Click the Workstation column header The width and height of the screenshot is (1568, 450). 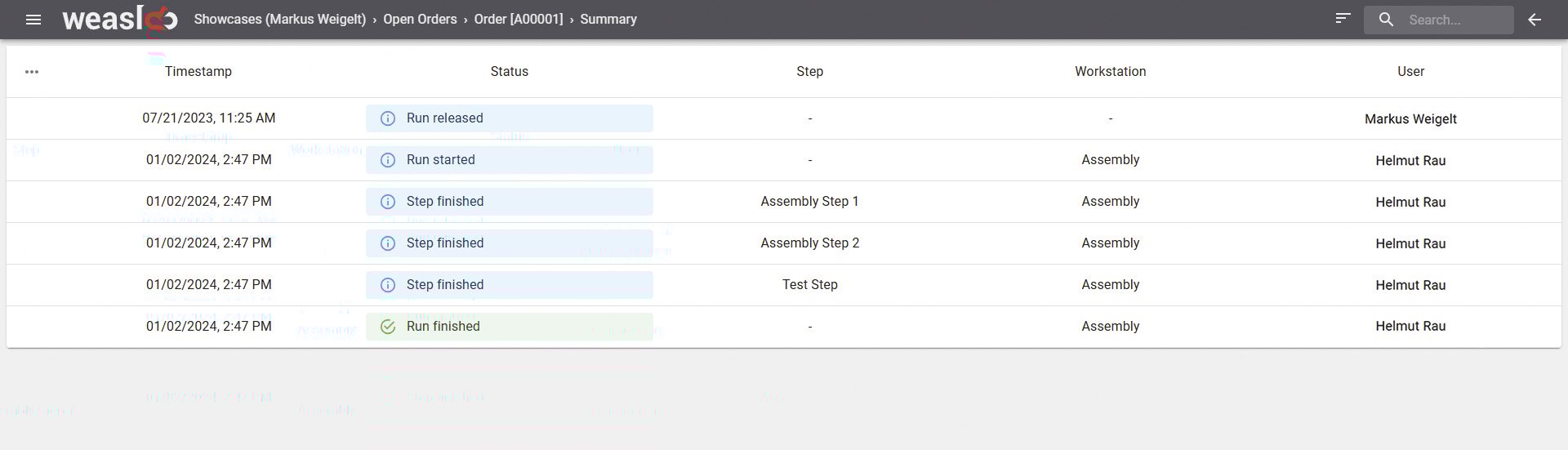pyautogui.click(x=1110, y=72)
